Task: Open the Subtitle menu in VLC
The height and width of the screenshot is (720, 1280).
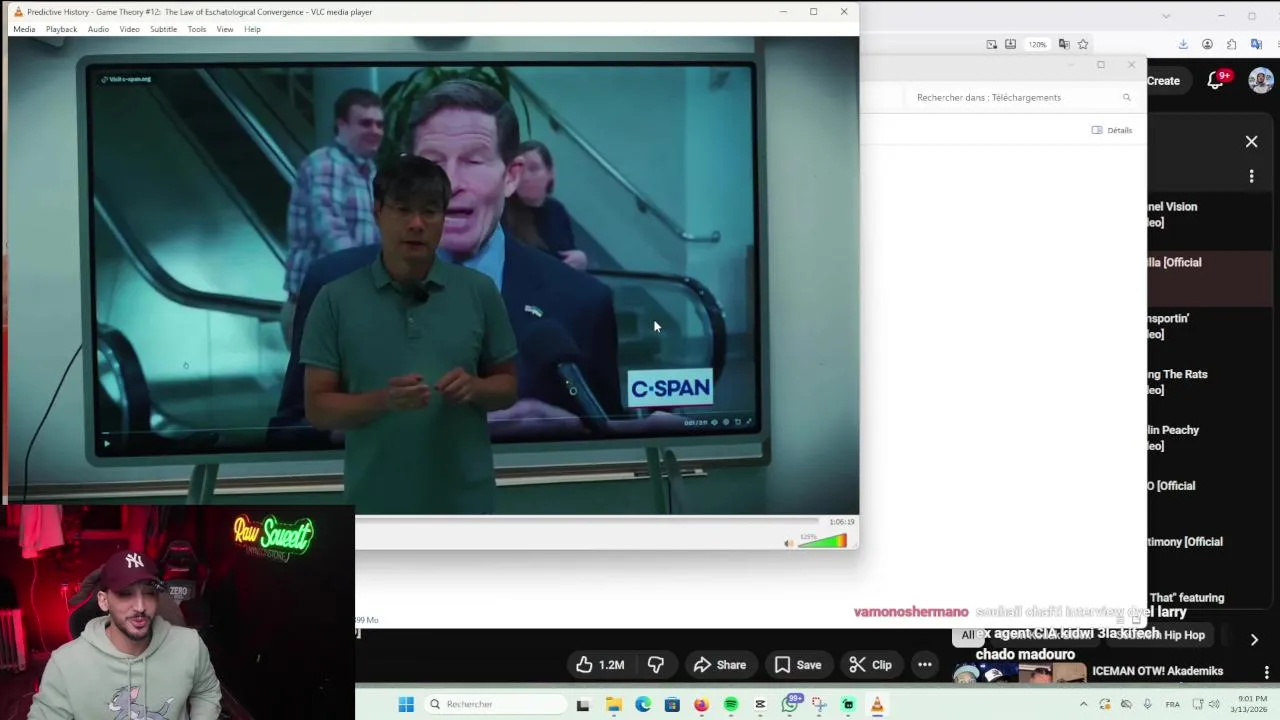Action: pyautogui.click(x=163, y=29)
